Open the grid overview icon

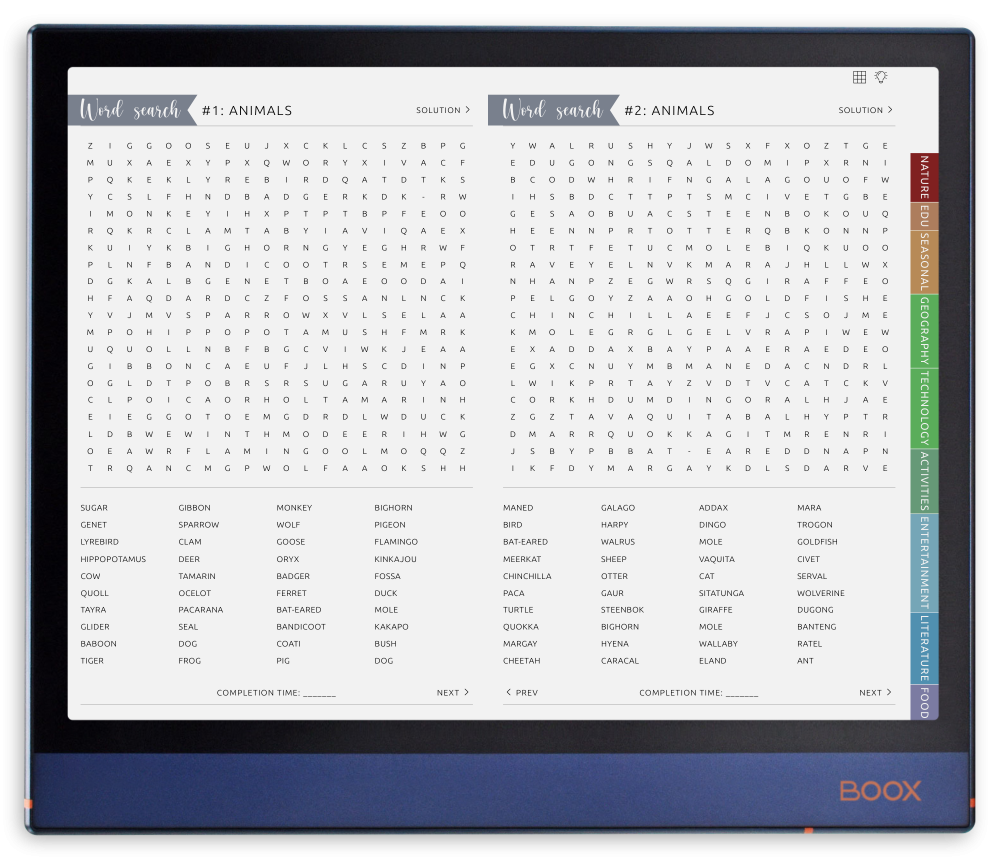pyautogui.click(x=858, y=75)
